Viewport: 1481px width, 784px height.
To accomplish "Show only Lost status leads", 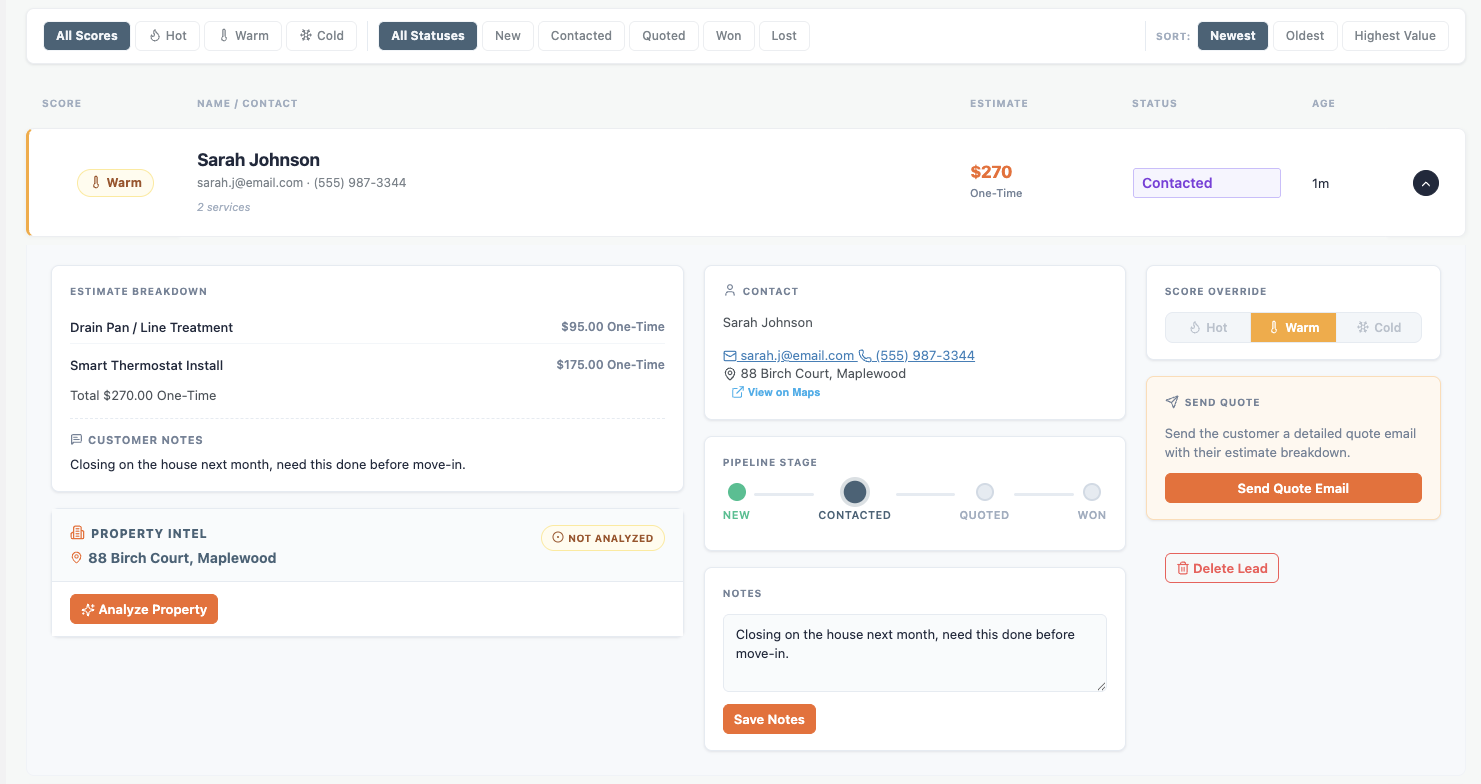I will point(784,36).
